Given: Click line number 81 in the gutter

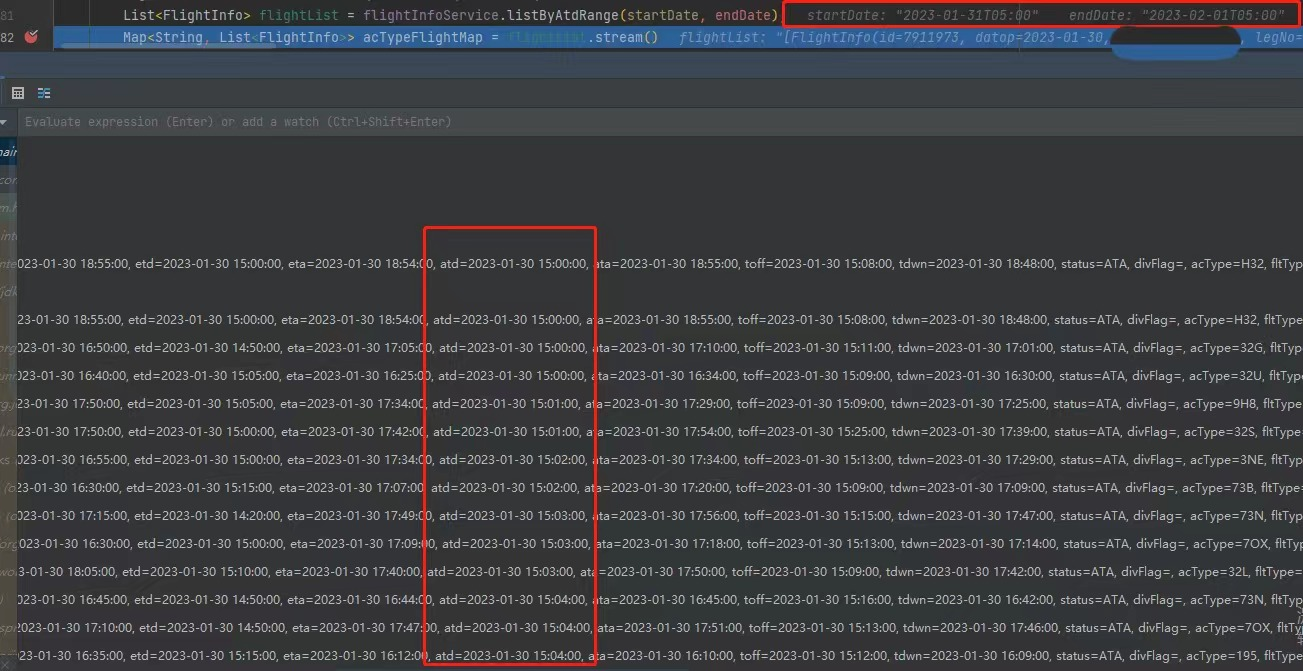Looking at the screenshot, I should point(7,15).
